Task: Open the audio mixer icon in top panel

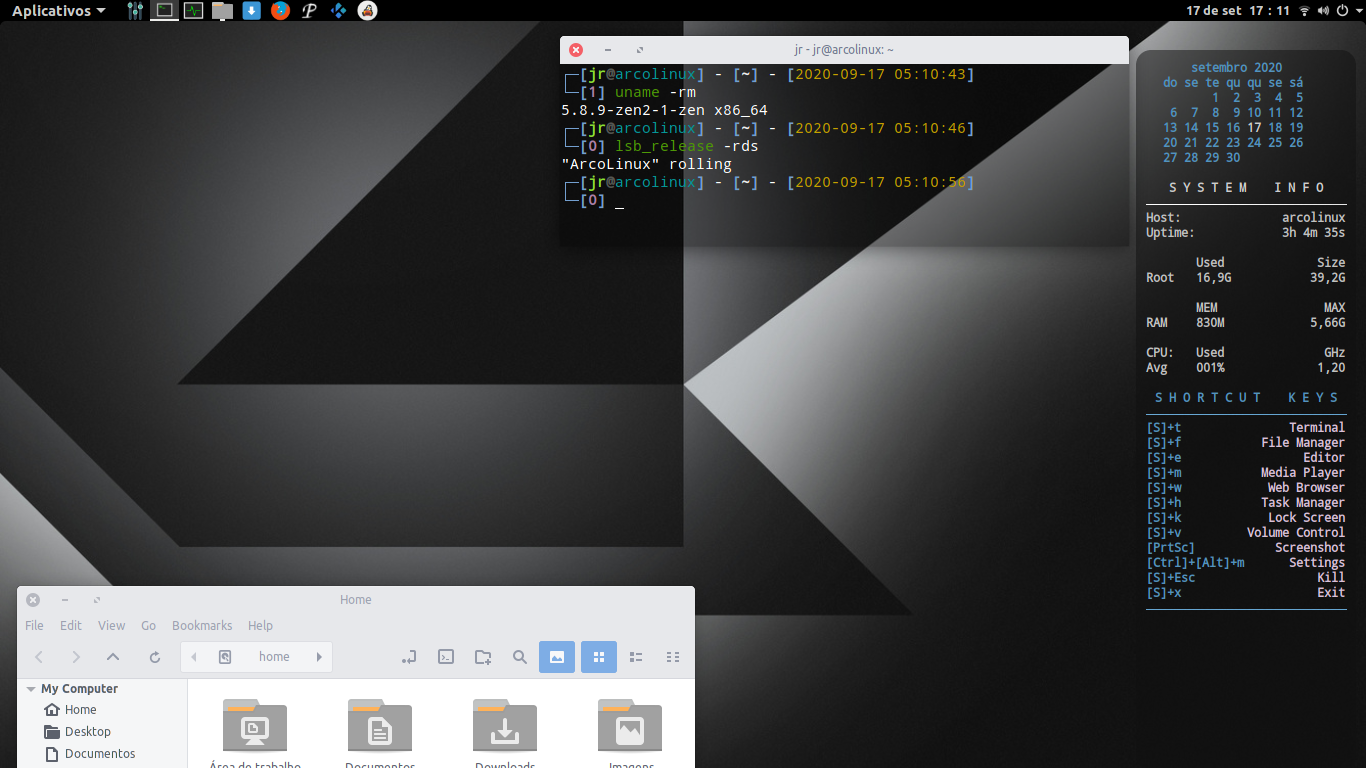Action: point(136,11)
